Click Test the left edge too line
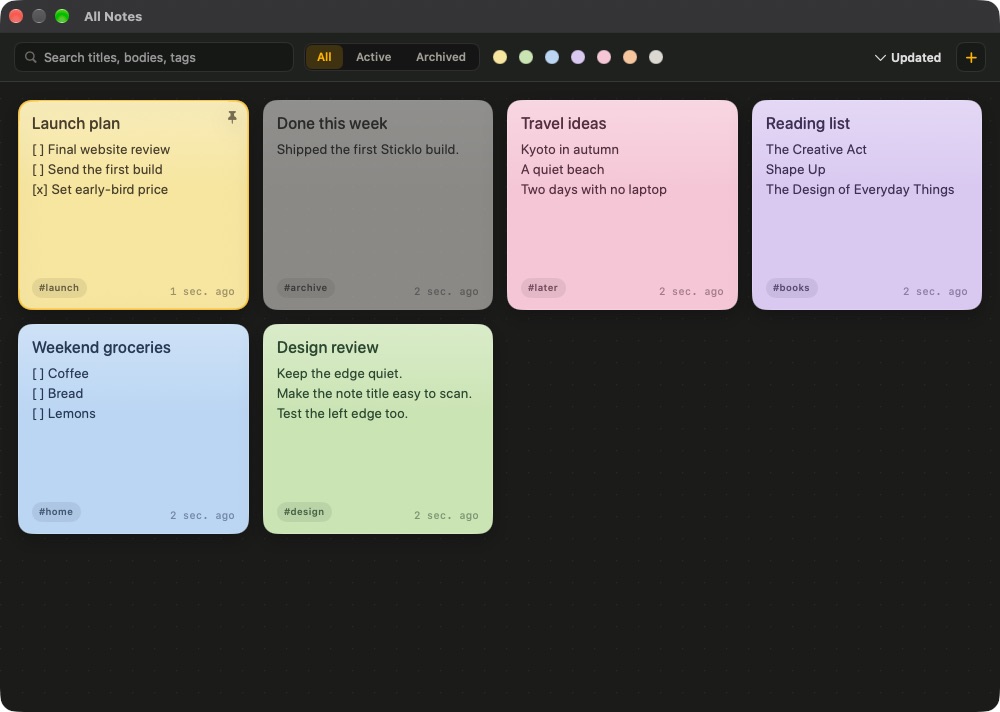 [342, 413]
